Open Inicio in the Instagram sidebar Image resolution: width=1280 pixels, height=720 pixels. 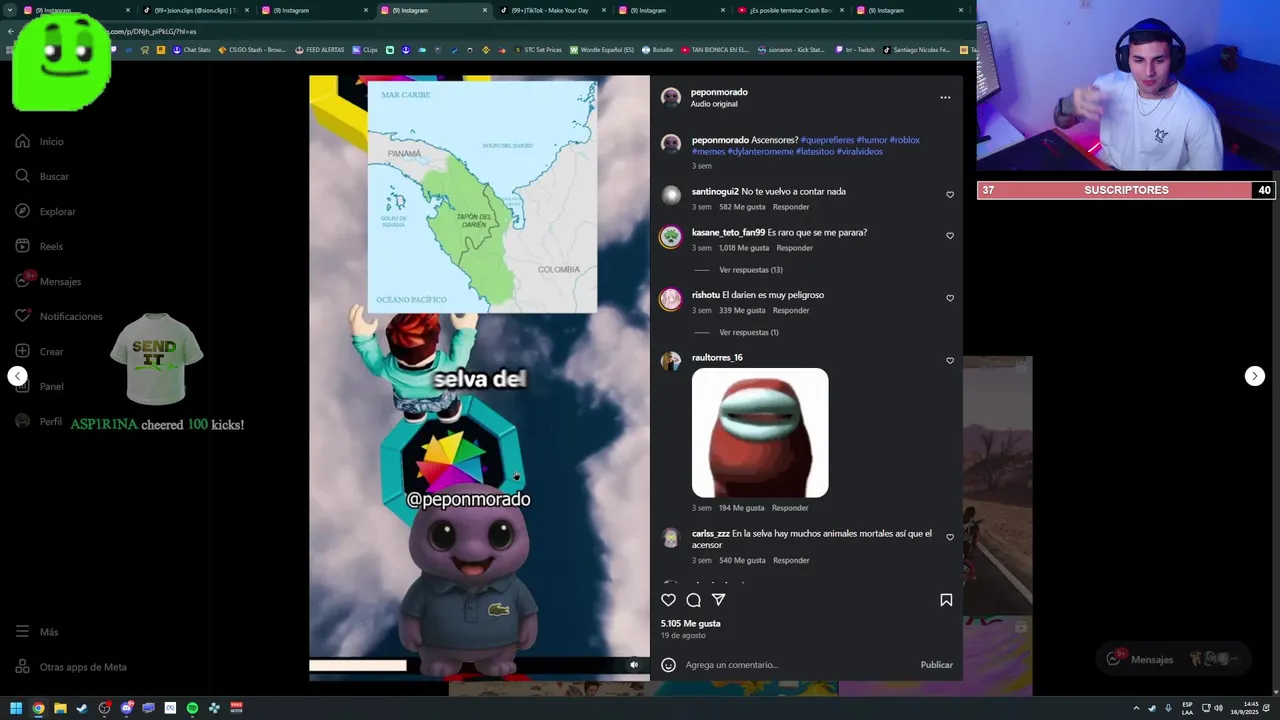(39, 142)
